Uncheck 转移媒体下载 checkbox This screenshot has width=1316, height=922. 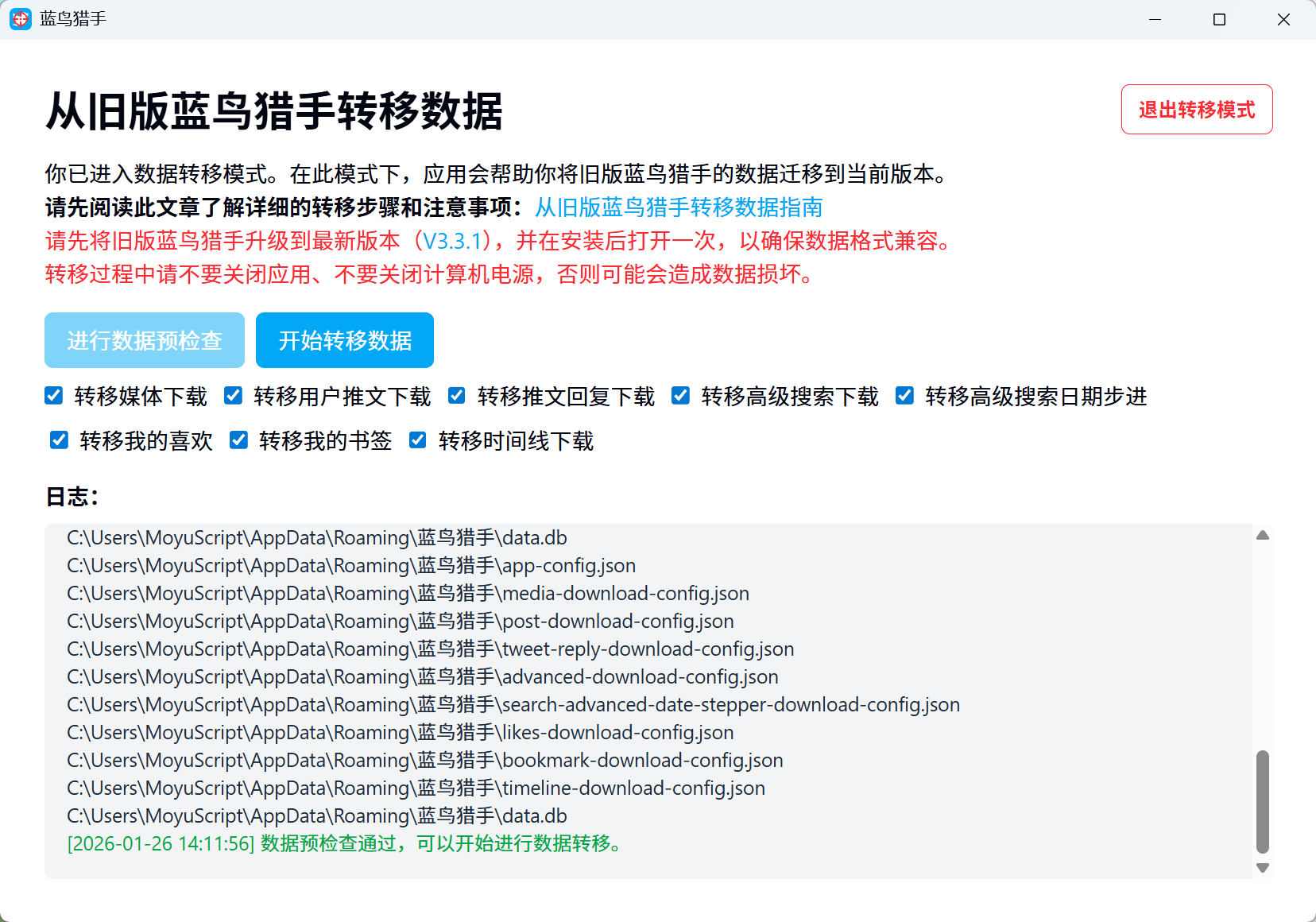pos(54,396)
